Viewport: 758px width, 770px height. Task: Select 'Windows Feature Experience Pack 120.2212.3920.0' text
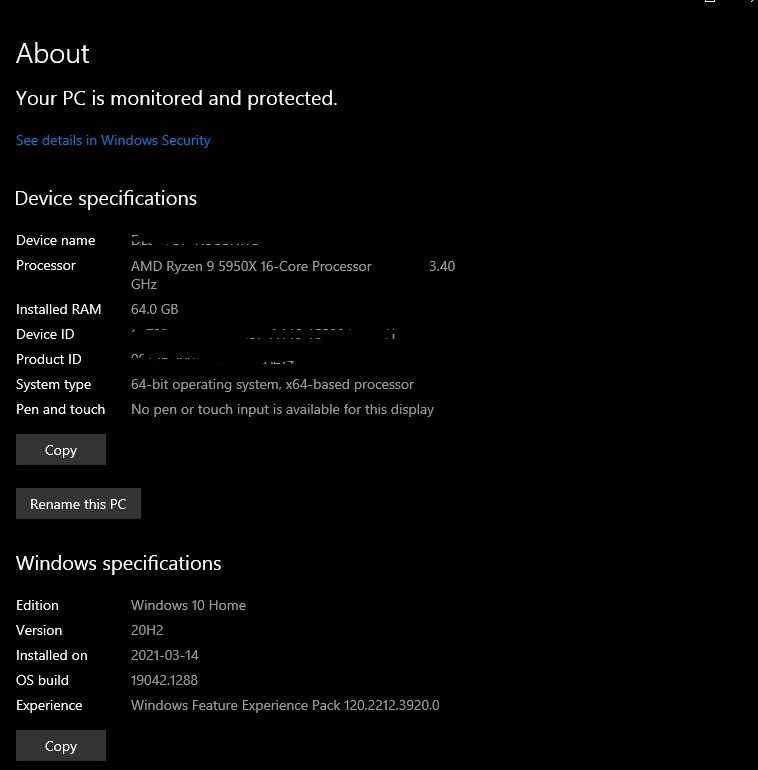(x=285, y=706)
